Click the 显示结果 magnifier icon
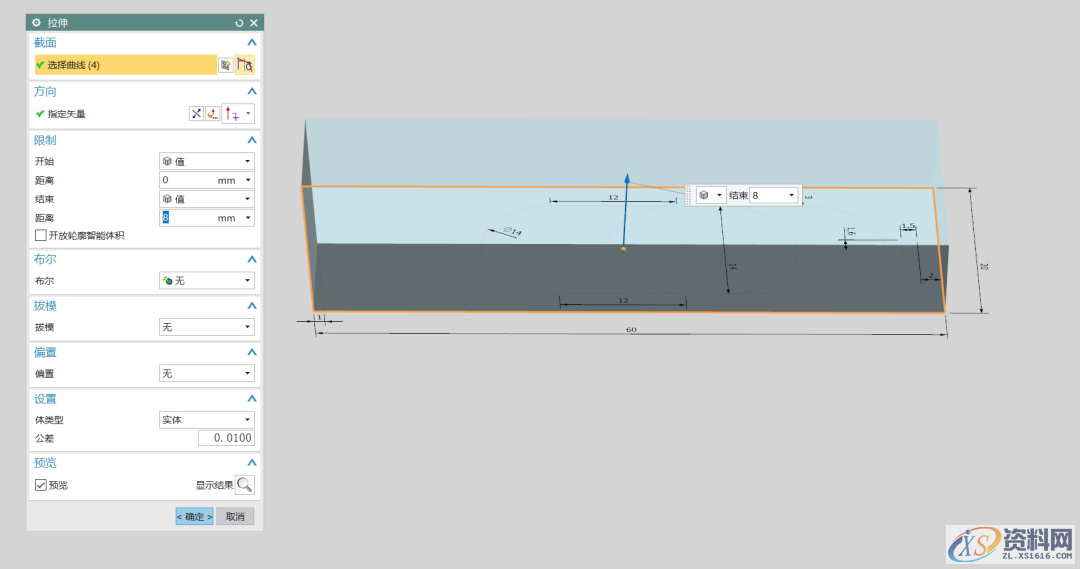1080x569 pixels. 245,485
